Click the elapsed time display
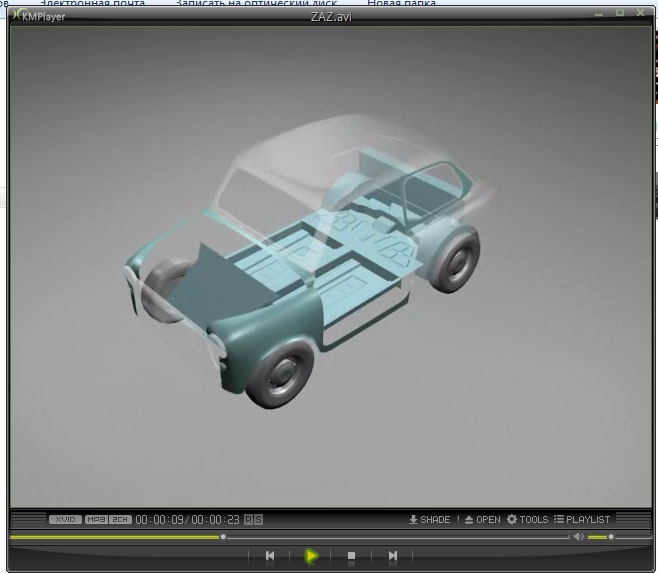 click(159, 519)
